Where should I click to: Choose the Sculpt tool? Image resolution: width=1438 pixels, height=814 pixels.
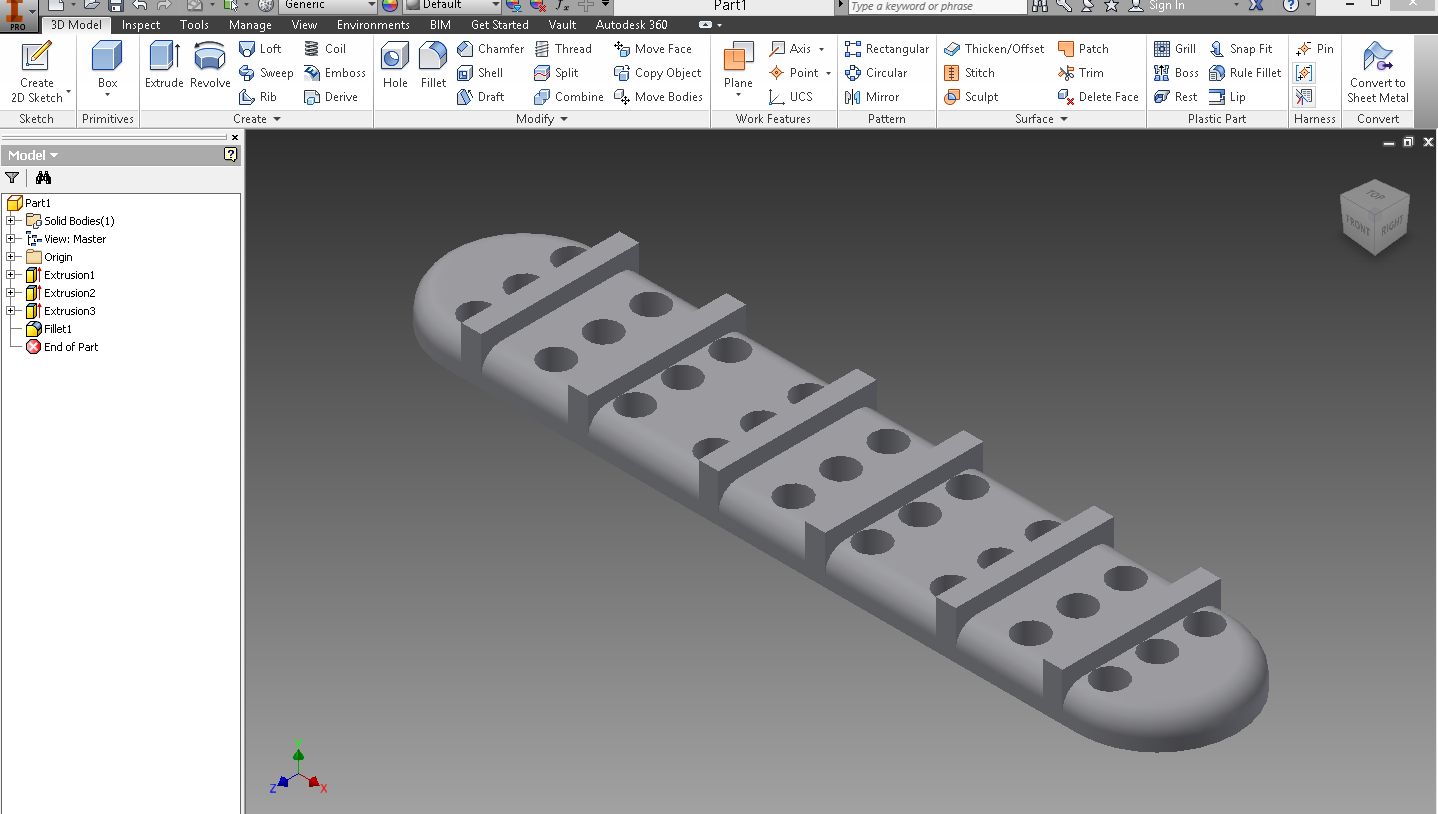971,97
